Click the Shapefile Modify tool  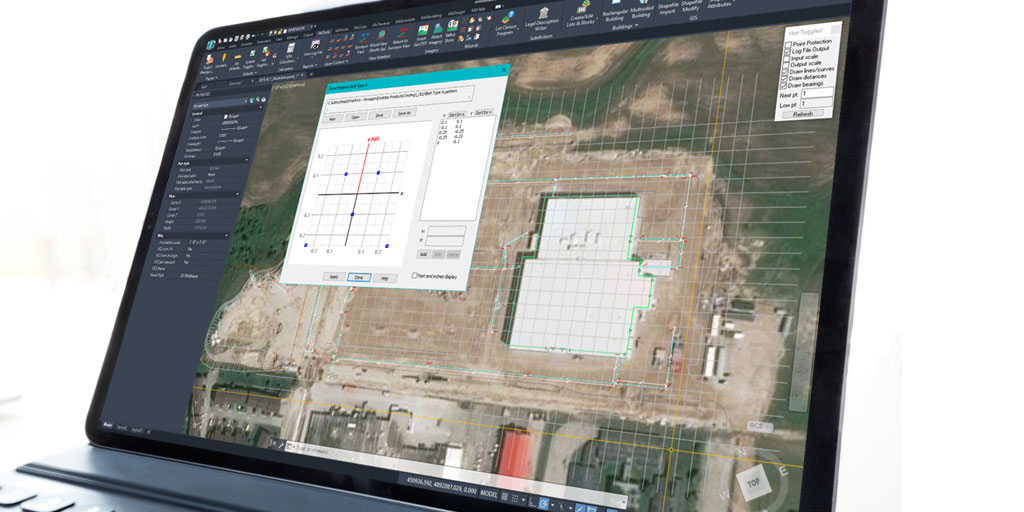click(691, 5)
